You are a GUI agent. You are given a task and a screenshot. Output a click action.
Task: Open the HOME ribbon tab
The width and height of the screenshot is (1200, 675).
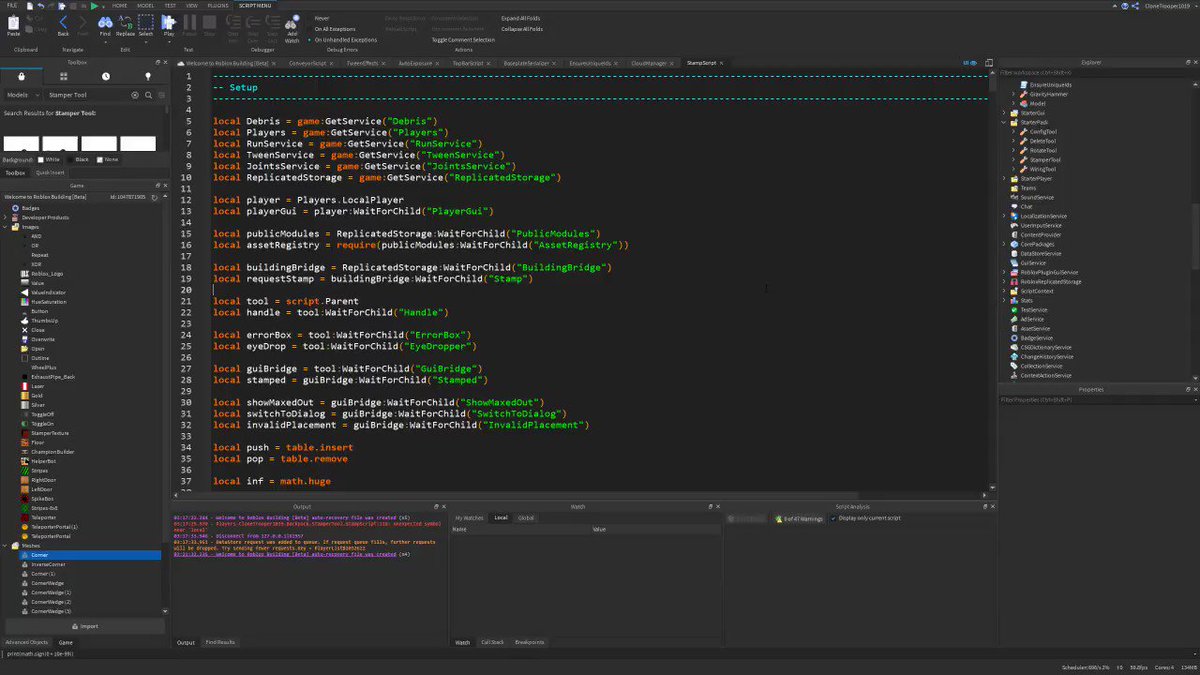[120, 5]
